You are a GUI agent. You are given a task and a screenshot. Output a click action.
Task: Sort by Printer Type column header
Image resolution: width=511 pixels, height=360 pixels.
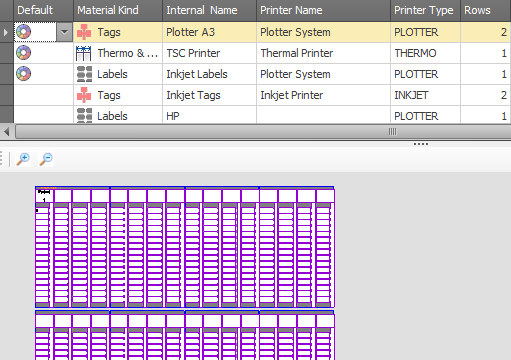(425, 10)
